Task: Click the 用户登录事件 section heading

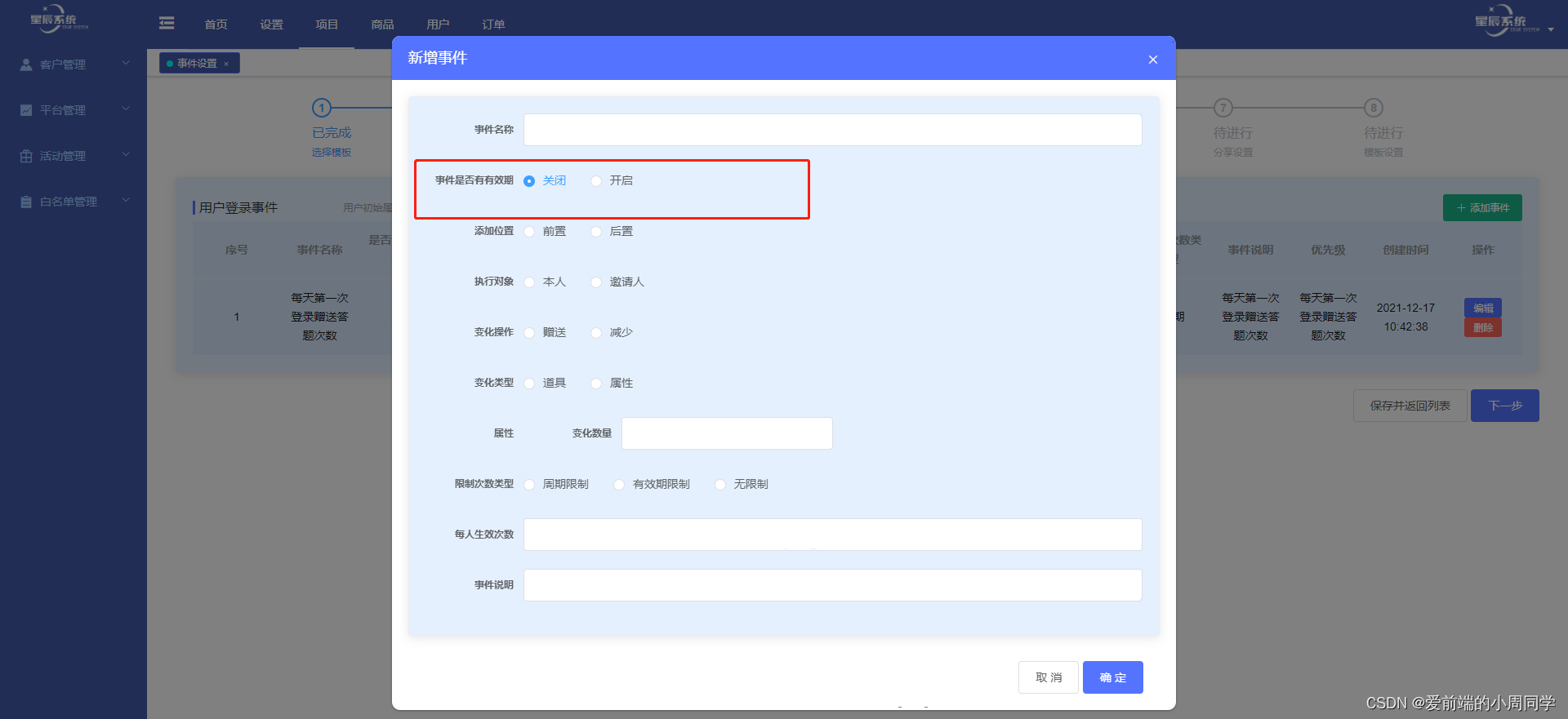Action: click(238, 208)
